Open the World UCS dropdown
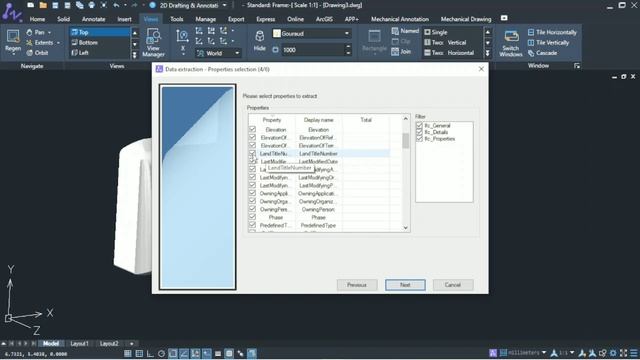The width and height of the screenshot is (640, 360). [x=237, y=53]
